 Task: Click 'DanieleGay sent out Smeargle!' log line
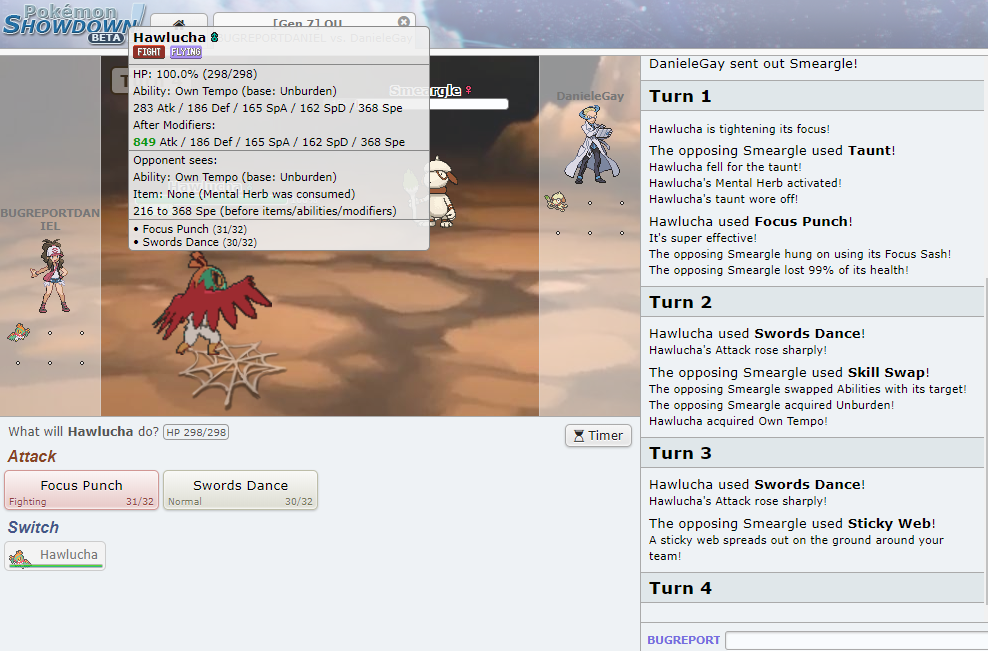(x=753, y=64)
